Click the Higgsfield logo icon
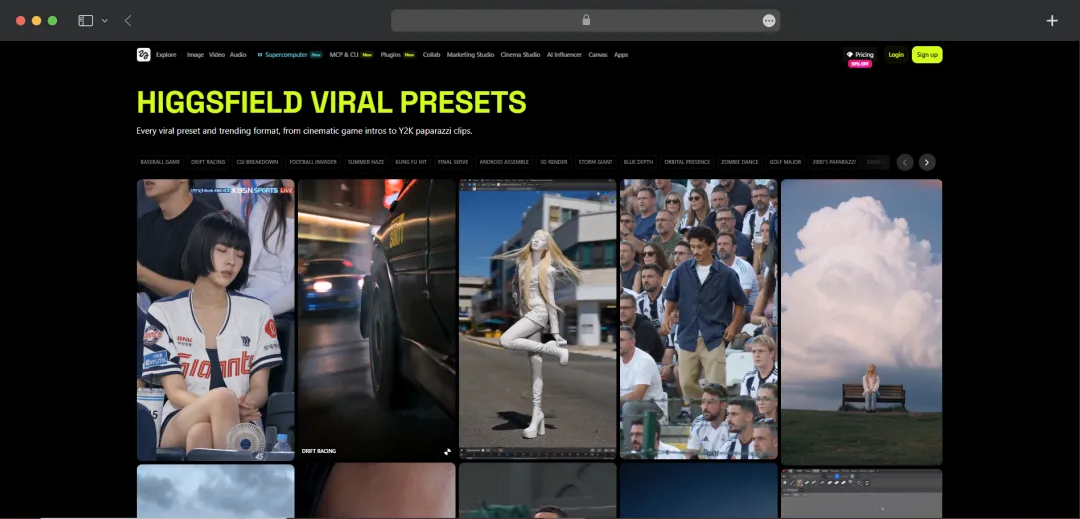The image size is (1080, 519). click(143, 54)
